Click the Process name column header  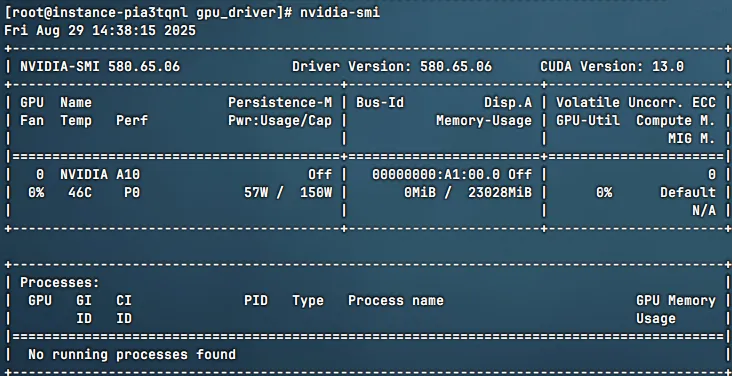(396, 301)
